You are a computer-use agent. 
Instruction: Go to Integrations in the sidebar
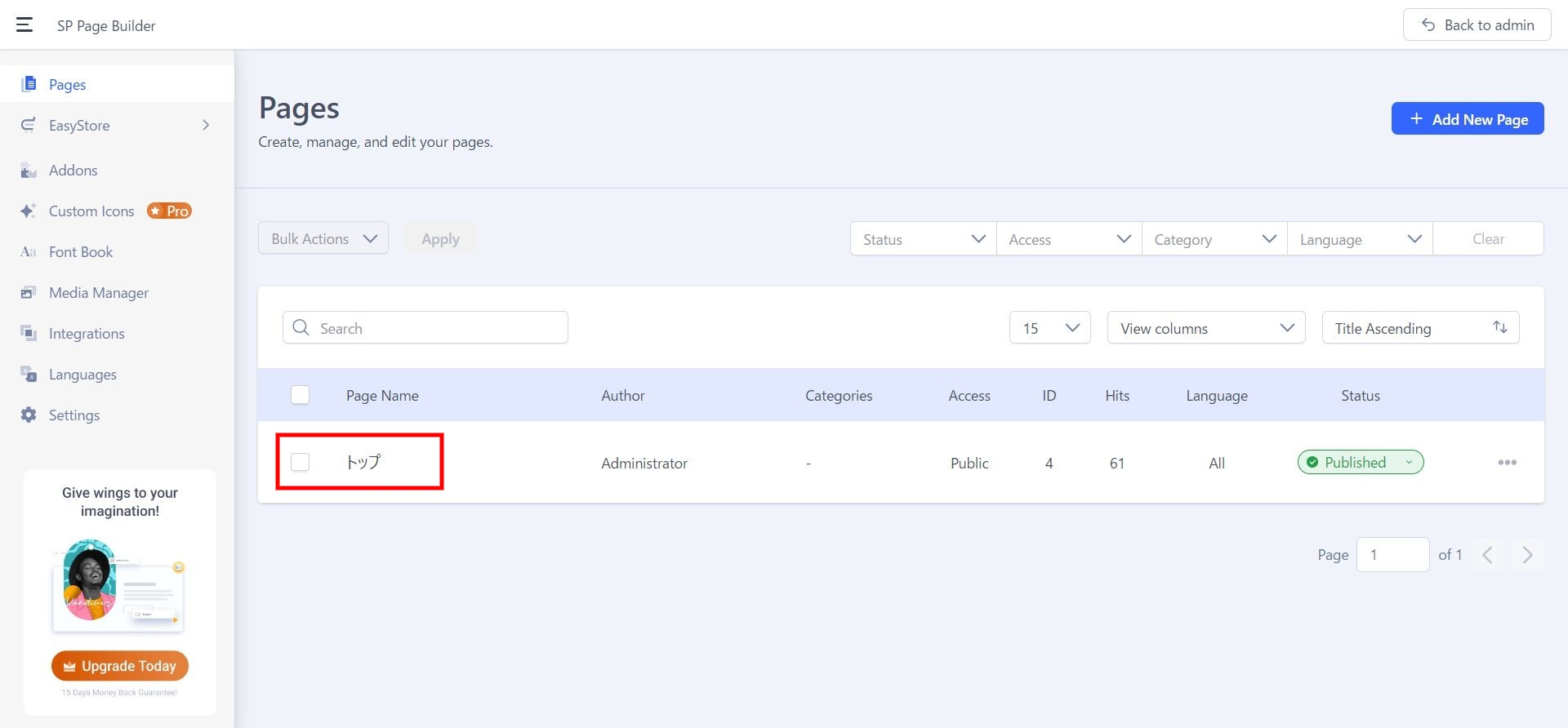point(87,334)
